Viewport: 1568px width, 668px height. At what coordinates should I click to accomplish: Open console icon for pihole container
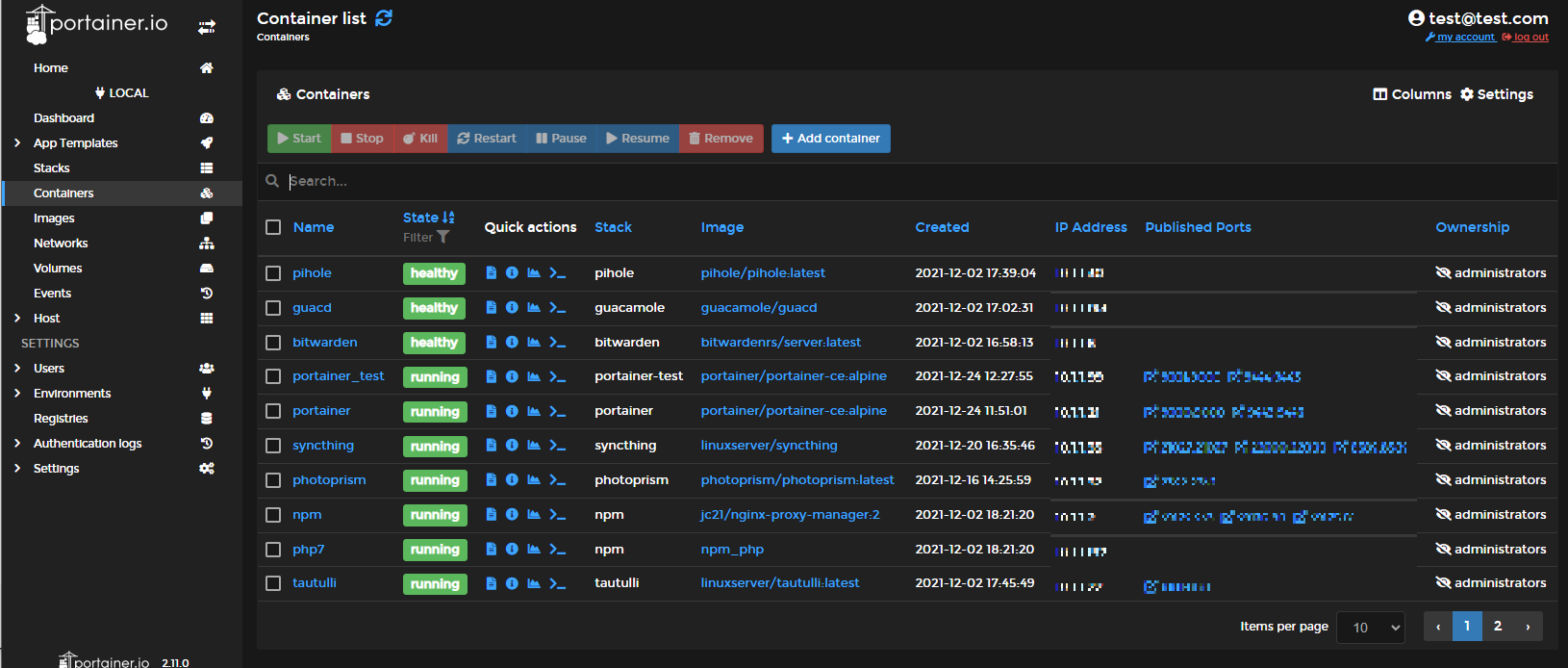point(557,273)
